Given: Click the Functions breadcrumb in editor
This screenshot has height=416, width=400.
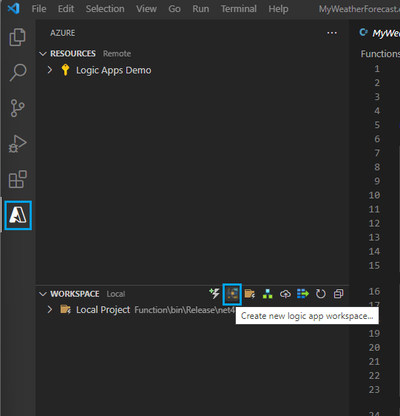Looking at the screenshot, I should pyautogui.click(x=380, y=54).
